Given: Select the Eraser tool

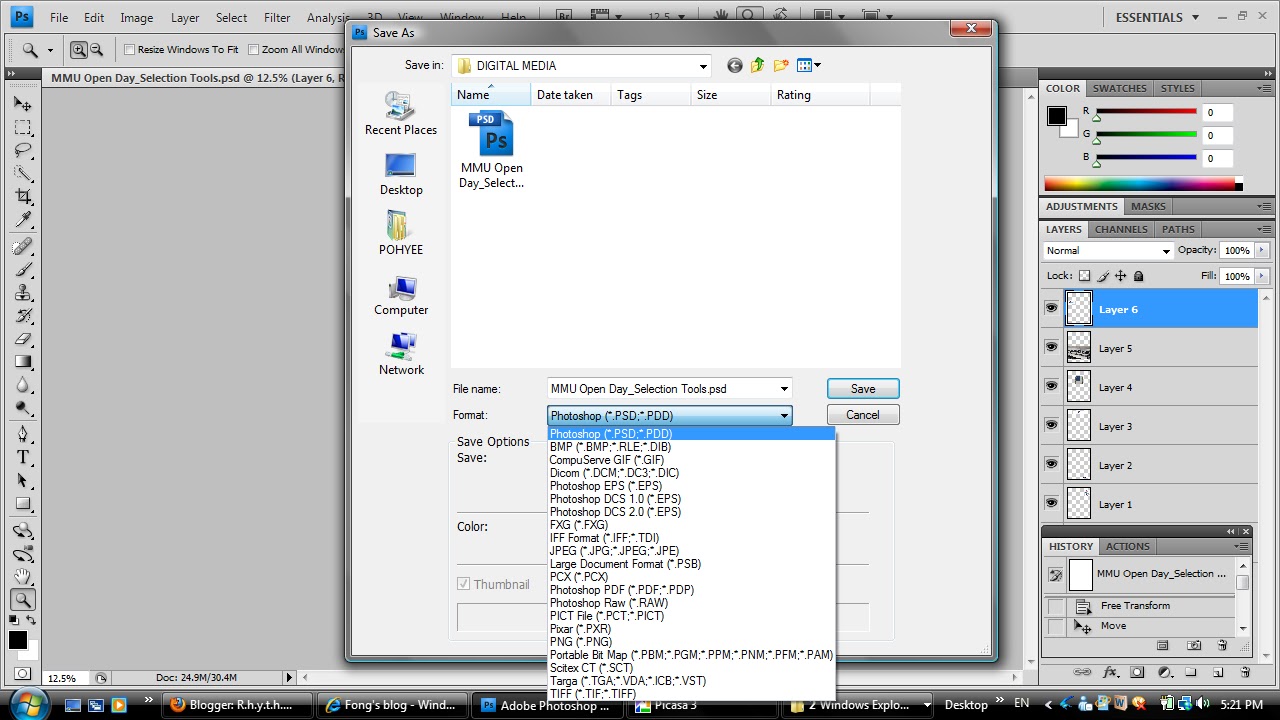Looking at the screenshot, I should (23, 339).
